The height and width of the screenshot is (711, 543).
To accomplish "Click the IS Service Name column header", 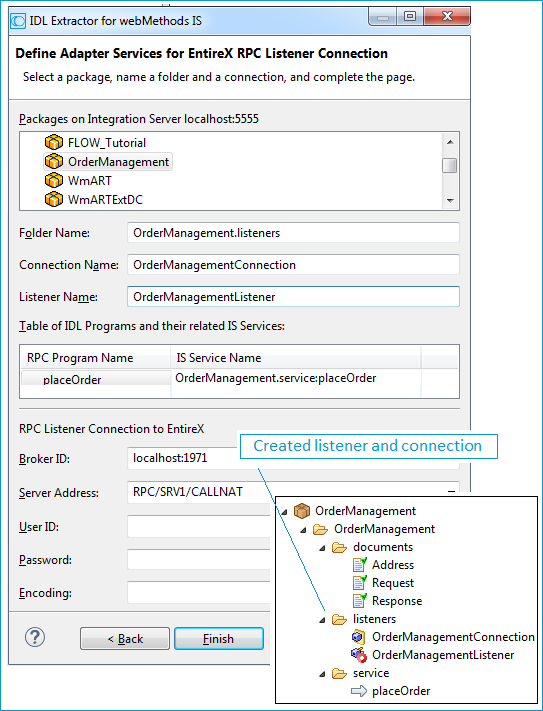I will (x=296, y=358).
